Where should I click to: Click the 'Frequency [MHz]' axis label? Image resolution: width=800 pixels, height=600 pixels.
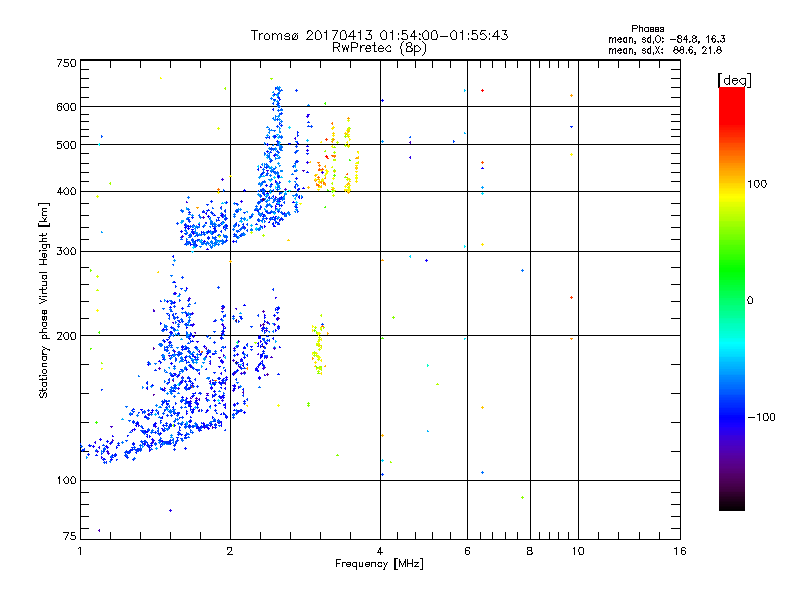point(379,564)
